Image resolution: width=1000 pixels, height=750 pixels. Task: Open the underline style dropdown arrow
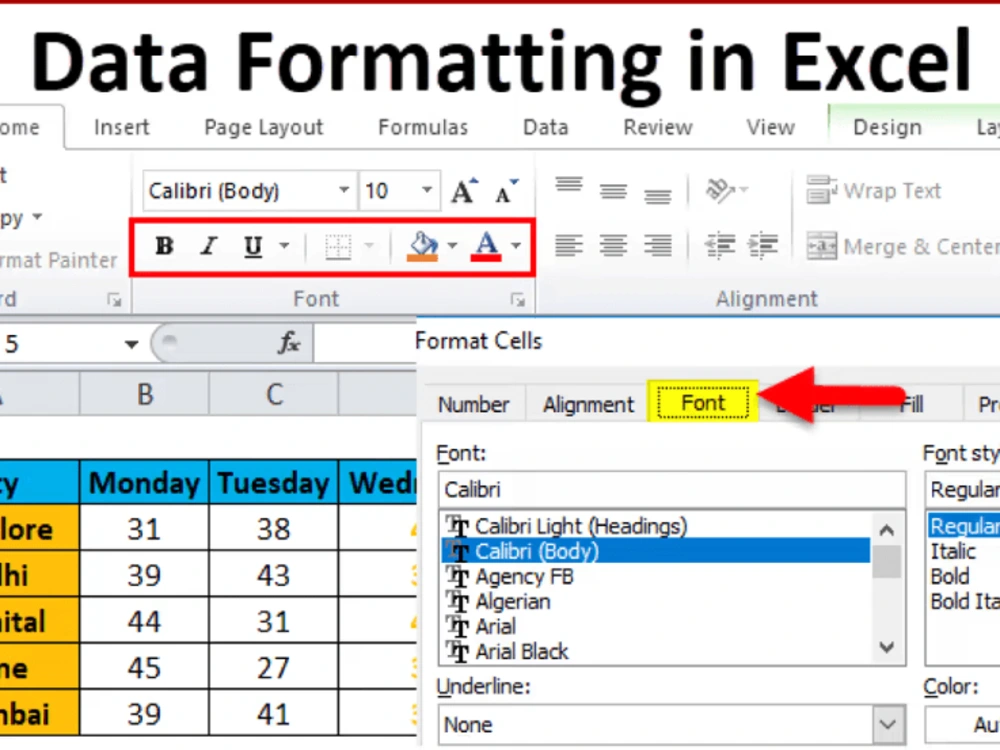tap(284, 246)
